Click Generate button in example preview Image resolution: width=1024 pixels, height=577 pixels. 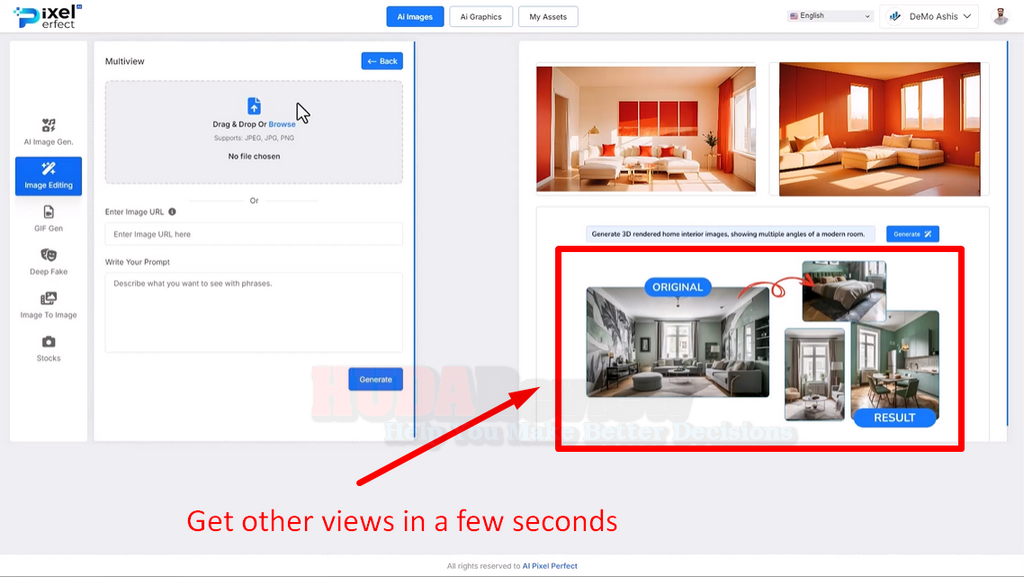click(912, 234)
